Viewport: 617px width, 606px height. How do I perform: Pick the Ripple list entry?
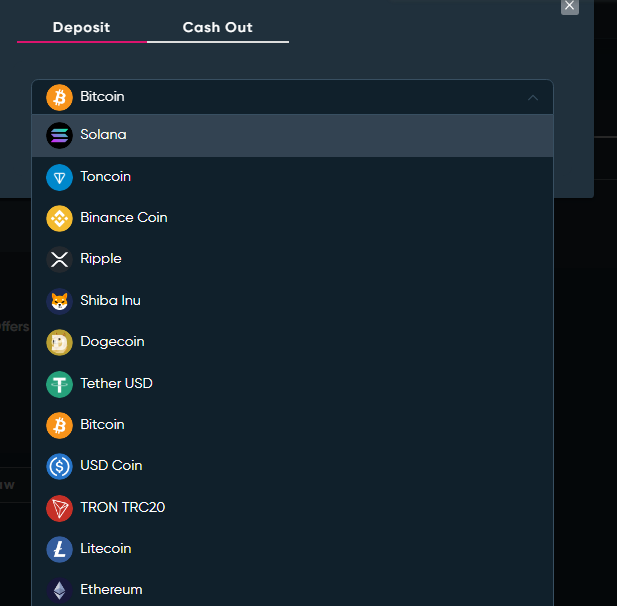292,259
